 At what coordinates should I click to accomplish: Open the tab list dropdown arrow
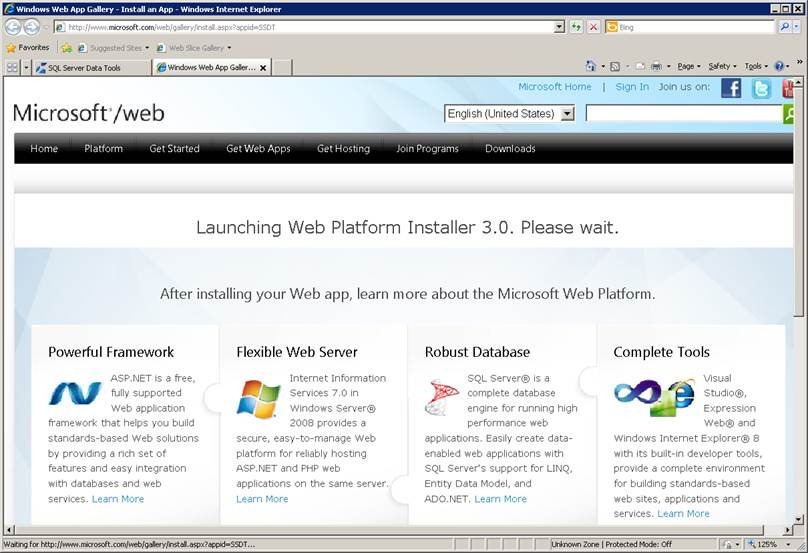coord(26,67)
